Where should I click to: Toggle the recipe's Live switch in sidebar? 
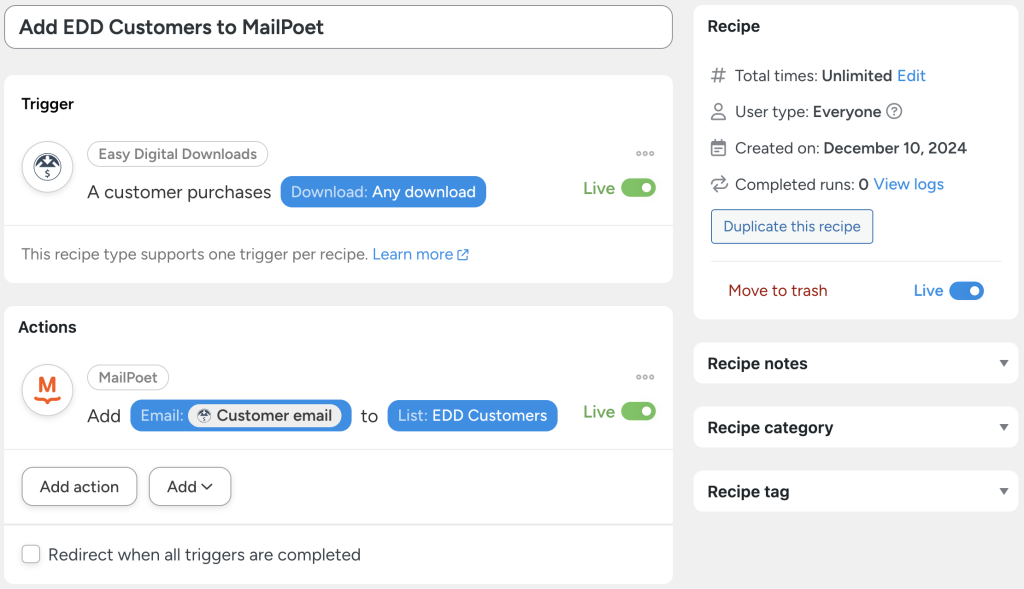coord(962,290)
